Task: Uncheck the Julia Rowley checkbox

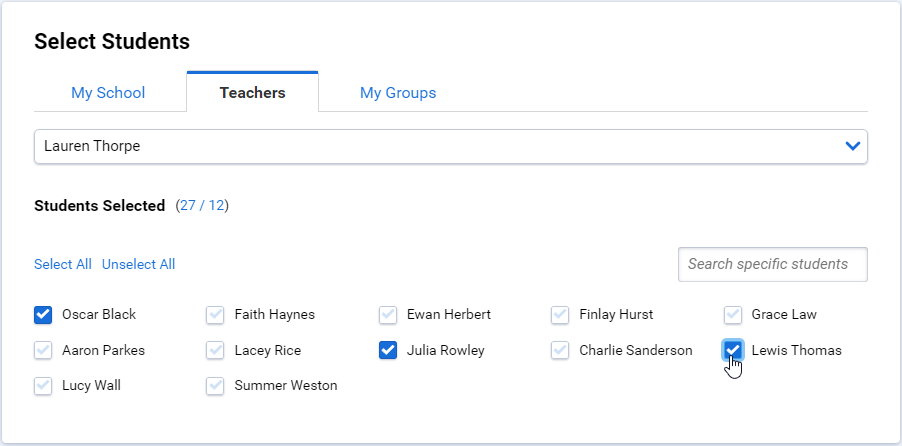Action: pyautogui.click(x=388, y=350)
